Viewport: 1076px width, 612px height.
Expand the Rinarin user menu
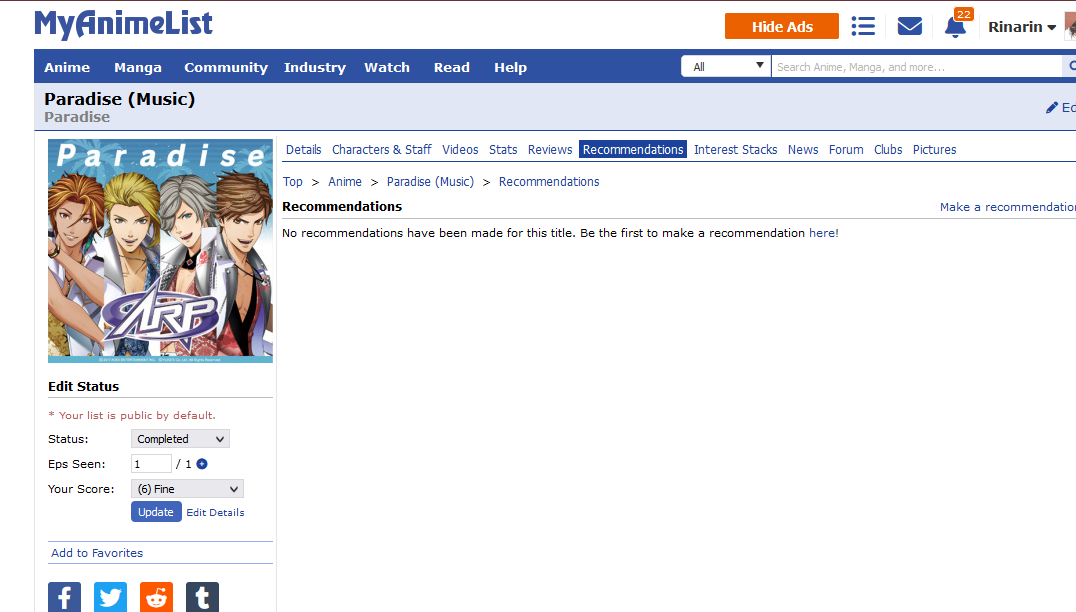pos(1021,27)
